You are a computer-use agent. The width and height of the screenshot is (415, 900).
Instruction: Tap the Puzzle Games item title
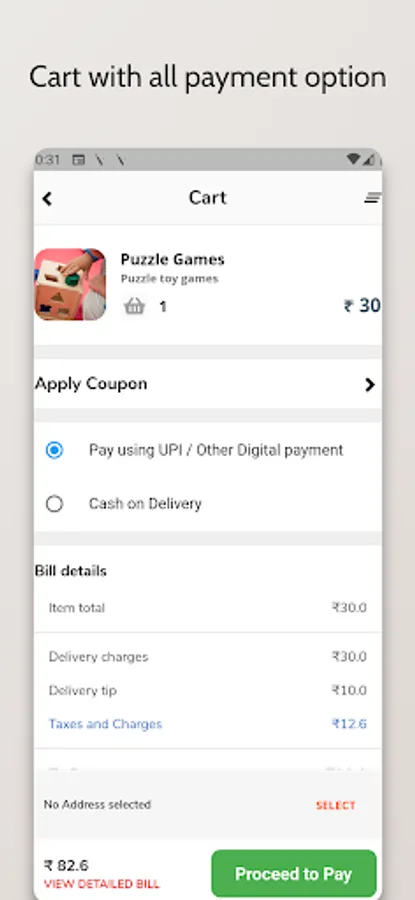[172, 259]
